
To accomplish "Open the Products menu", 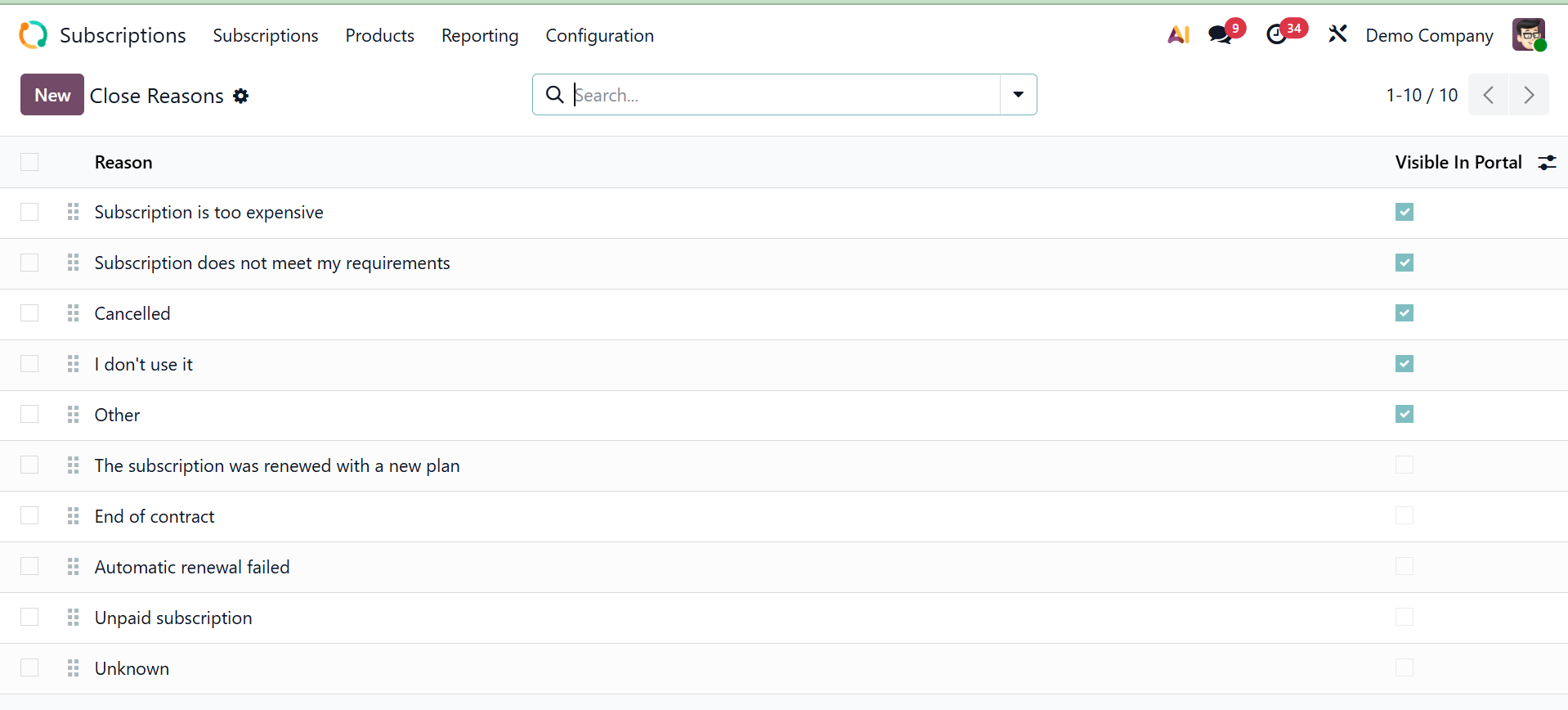I will pyautogui.click(x=379, y=36).
